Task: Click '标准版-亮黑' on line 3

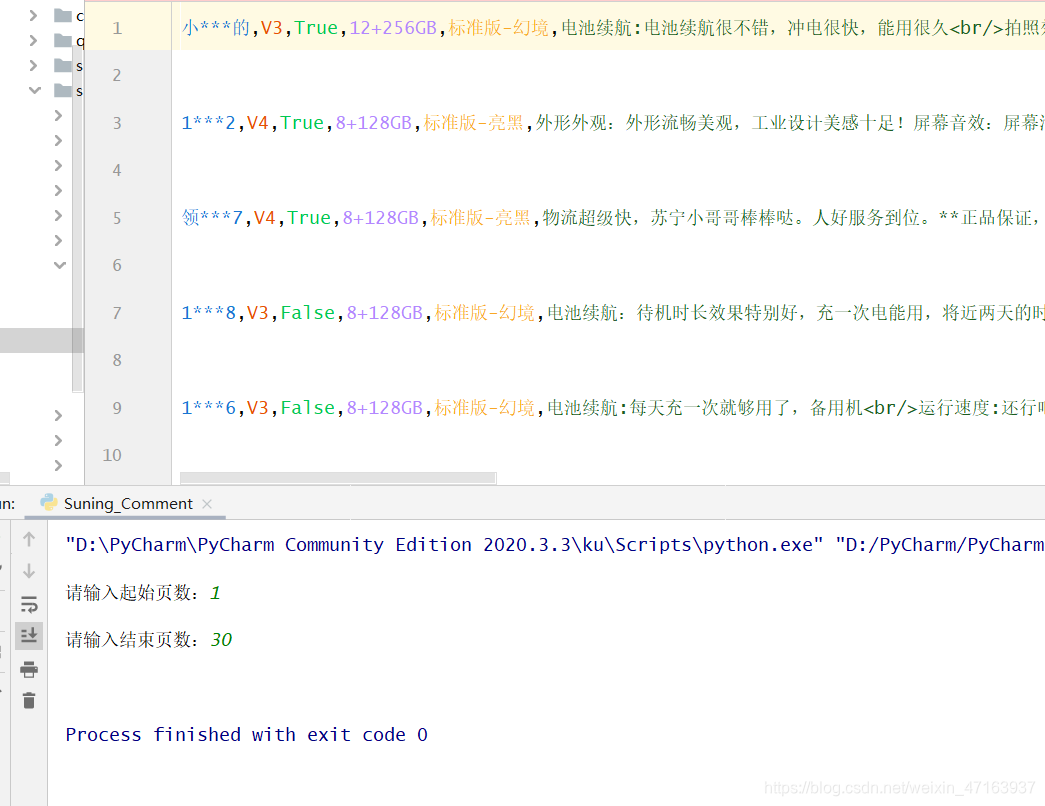Action: pyautogui.click(x=473, y=123)
